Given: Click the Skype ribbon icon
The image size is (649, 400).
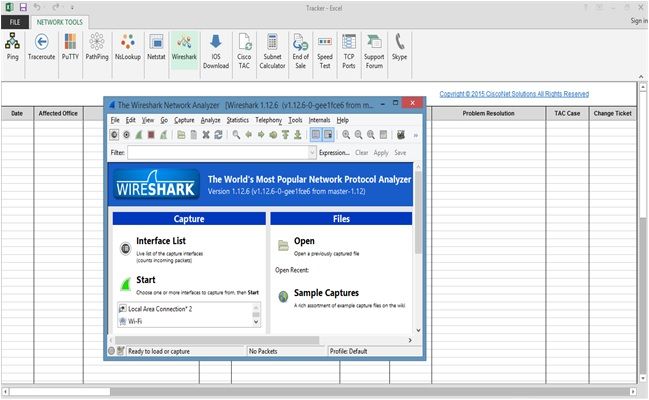Looking at the screenshot, I should tap(400, 46).
